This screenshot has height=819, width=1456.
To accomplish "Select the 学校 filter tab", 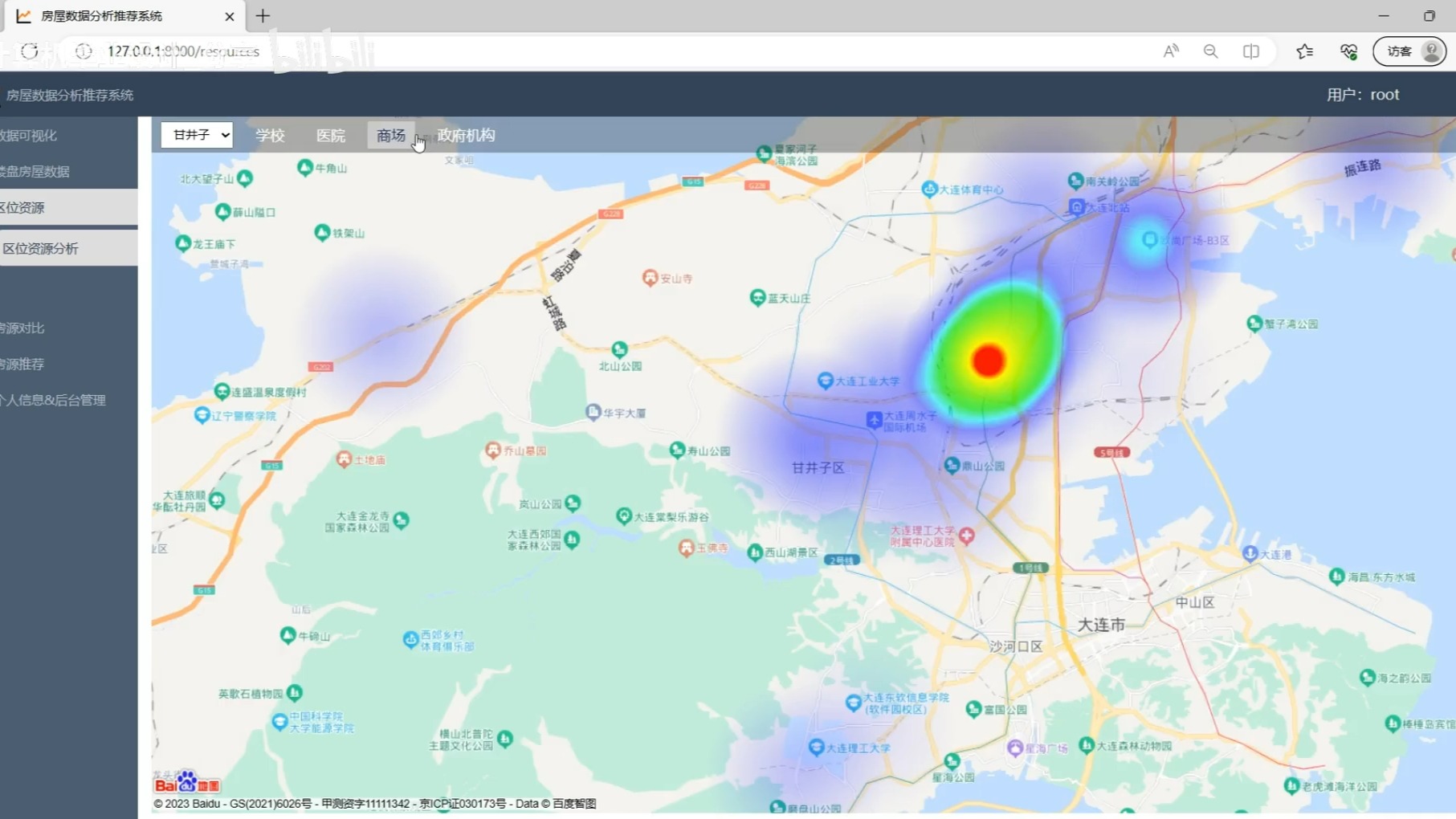I will click(x=270, y=136).
